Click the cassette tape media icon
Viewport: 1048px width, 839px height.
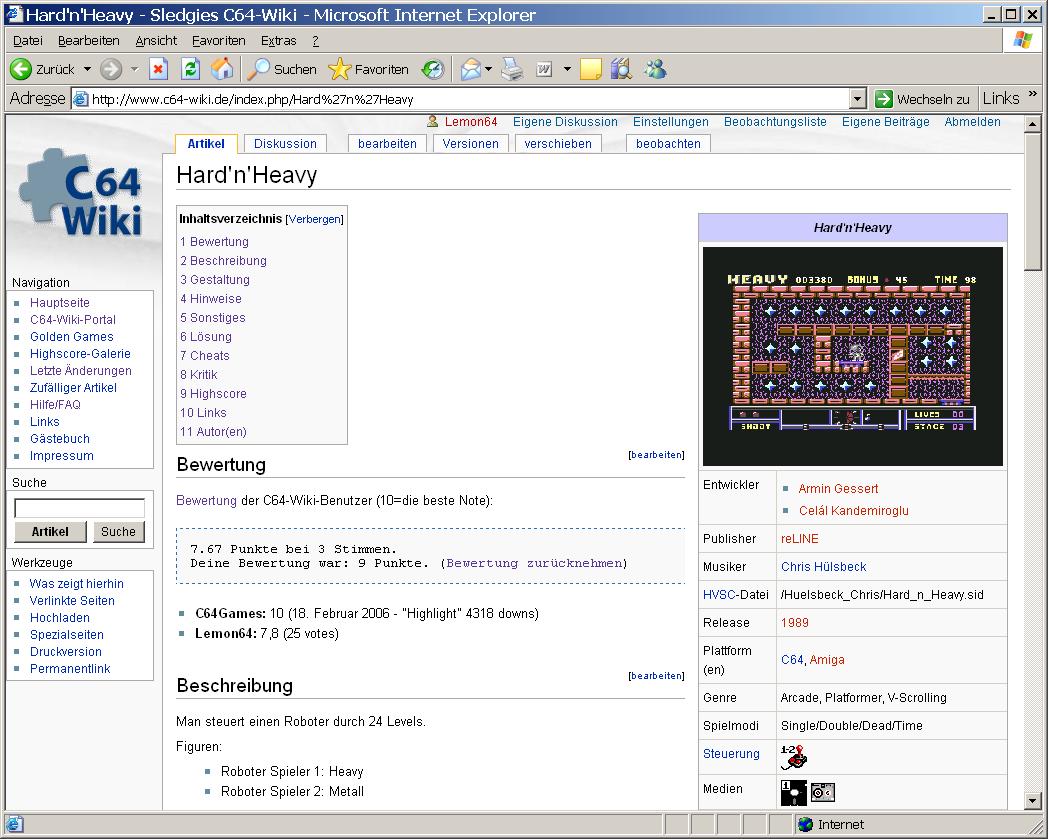click(822, 792)
